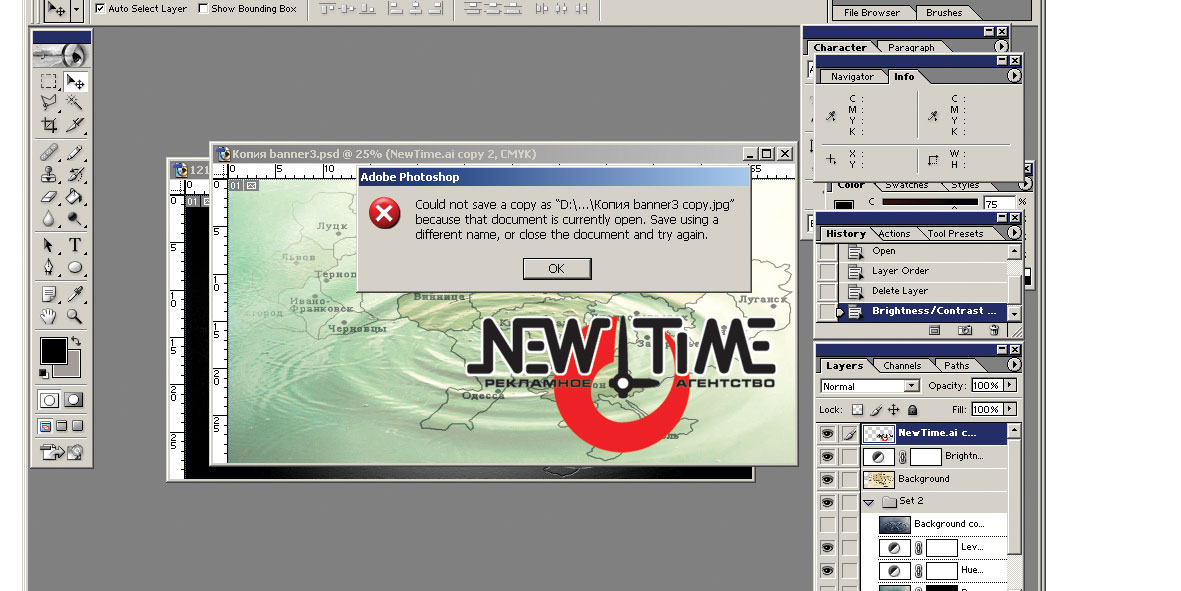1181x591 pixels.
Task: Open the blending mode dropdown showing Normal
Action: [x=870, y=386]
